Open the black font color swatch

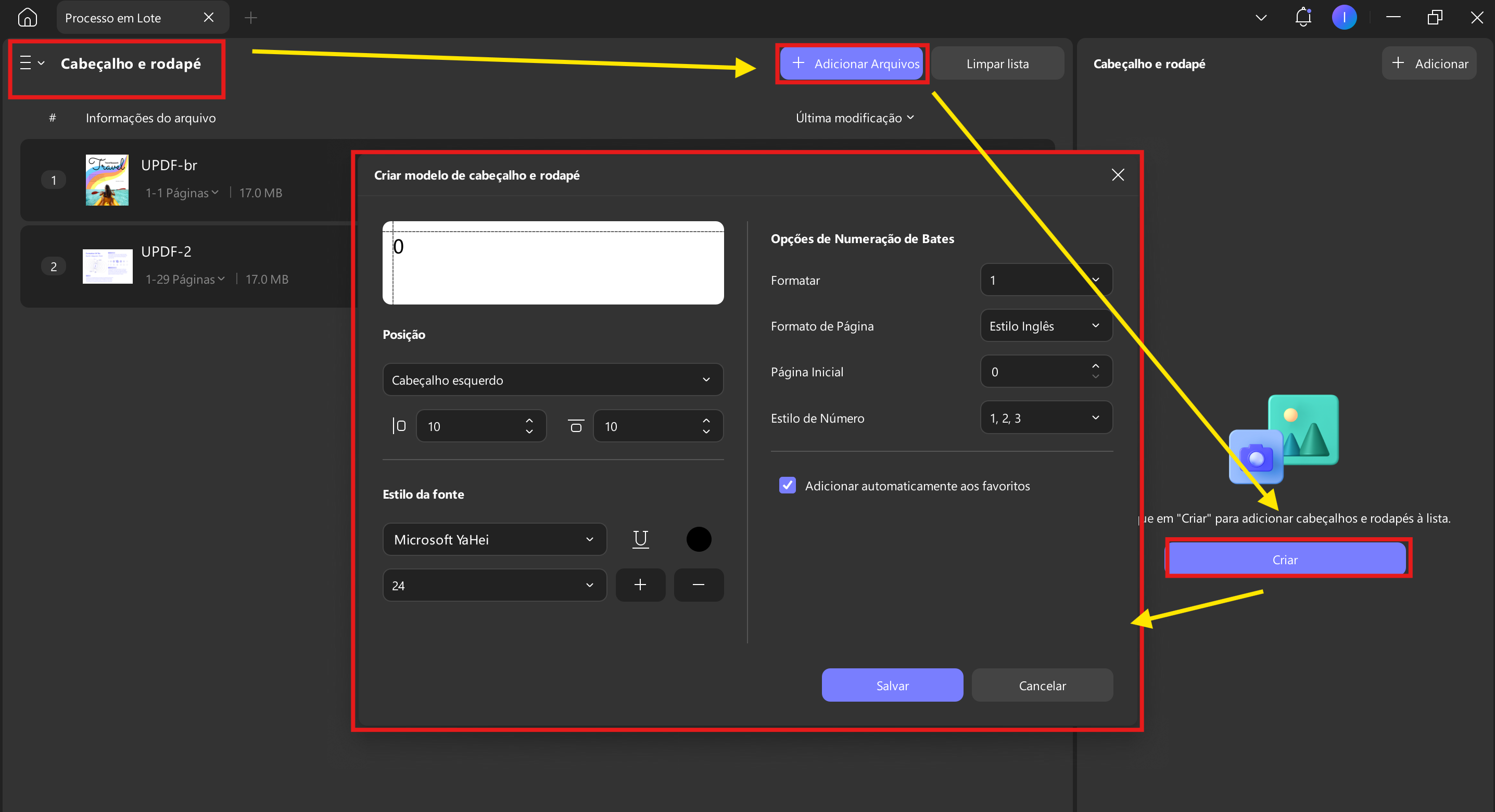point(698,539)
